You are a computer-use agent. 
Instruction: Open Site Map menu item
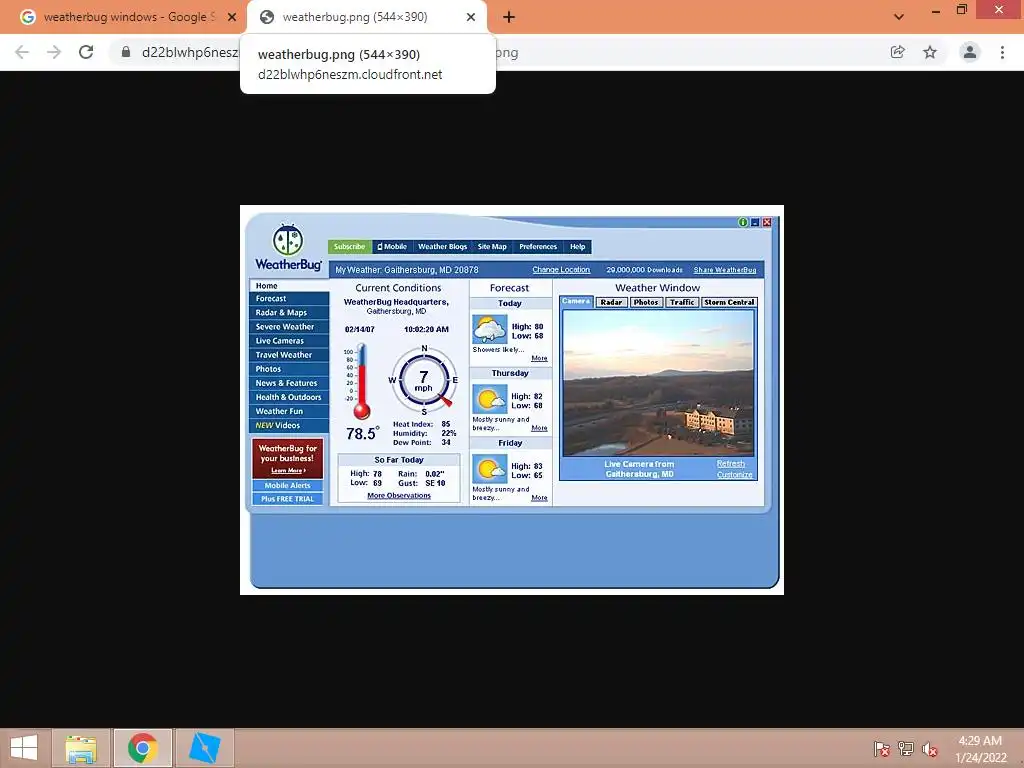492,247
